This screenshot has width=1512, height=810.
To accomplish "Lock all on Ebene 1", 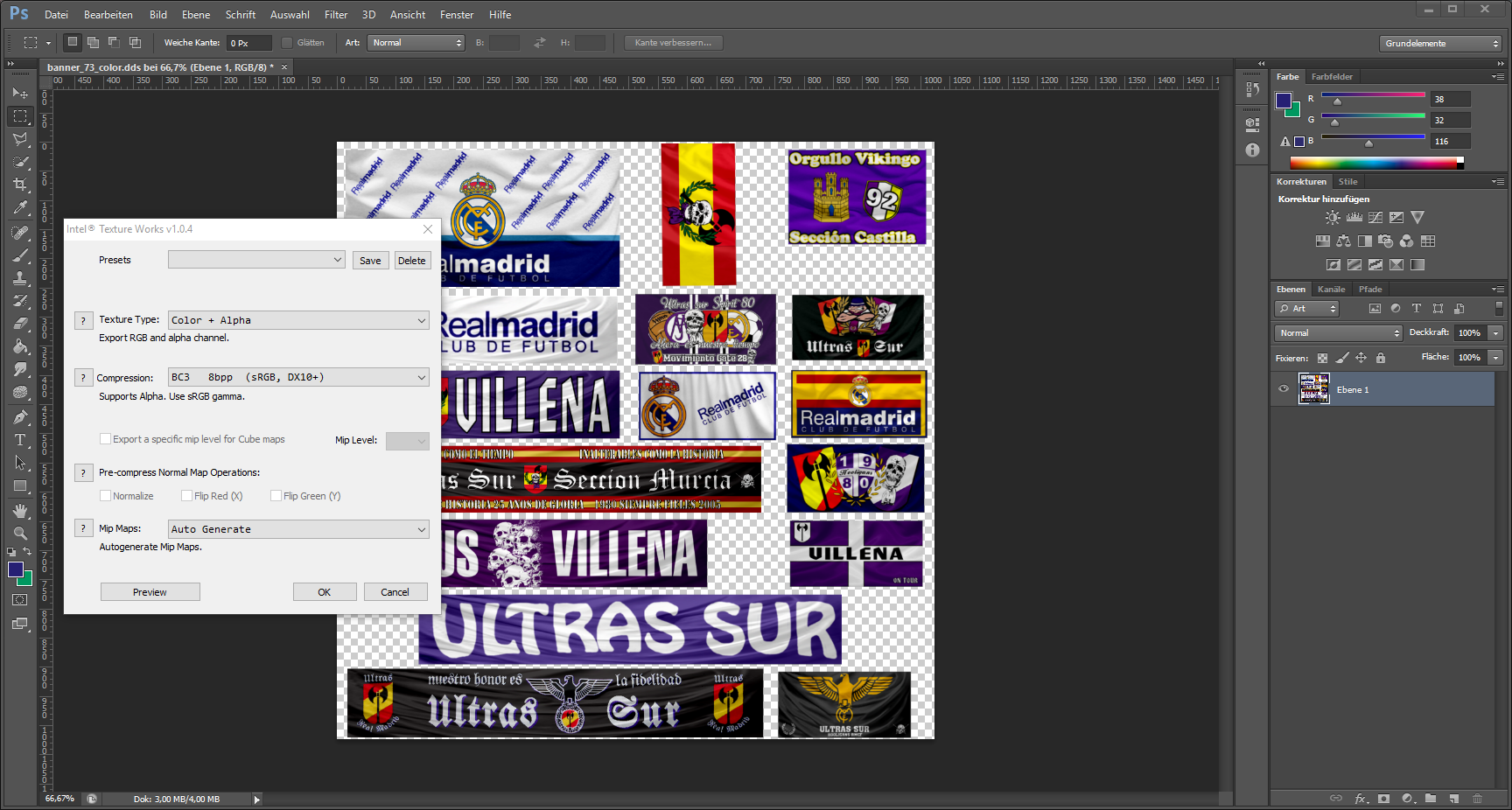I will [x=1381, y=358].
